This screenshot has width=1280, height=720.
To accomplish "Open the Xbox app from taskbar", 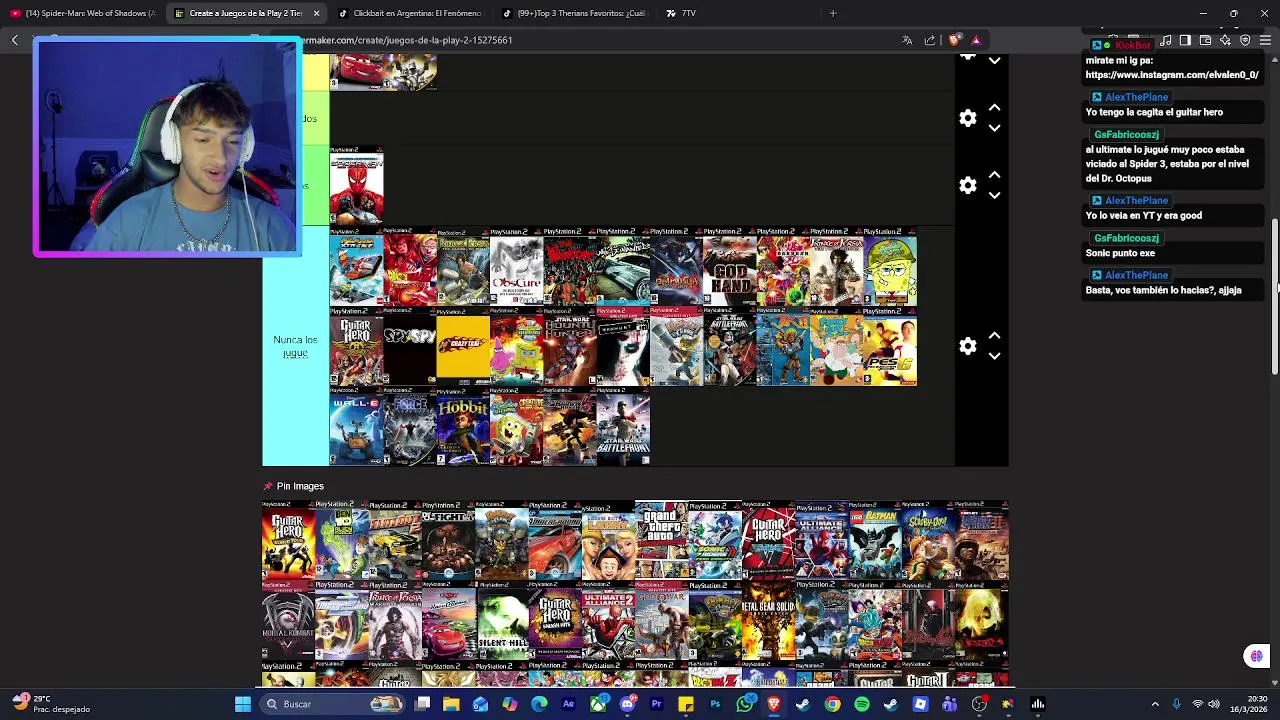I will tap(598, 704).
